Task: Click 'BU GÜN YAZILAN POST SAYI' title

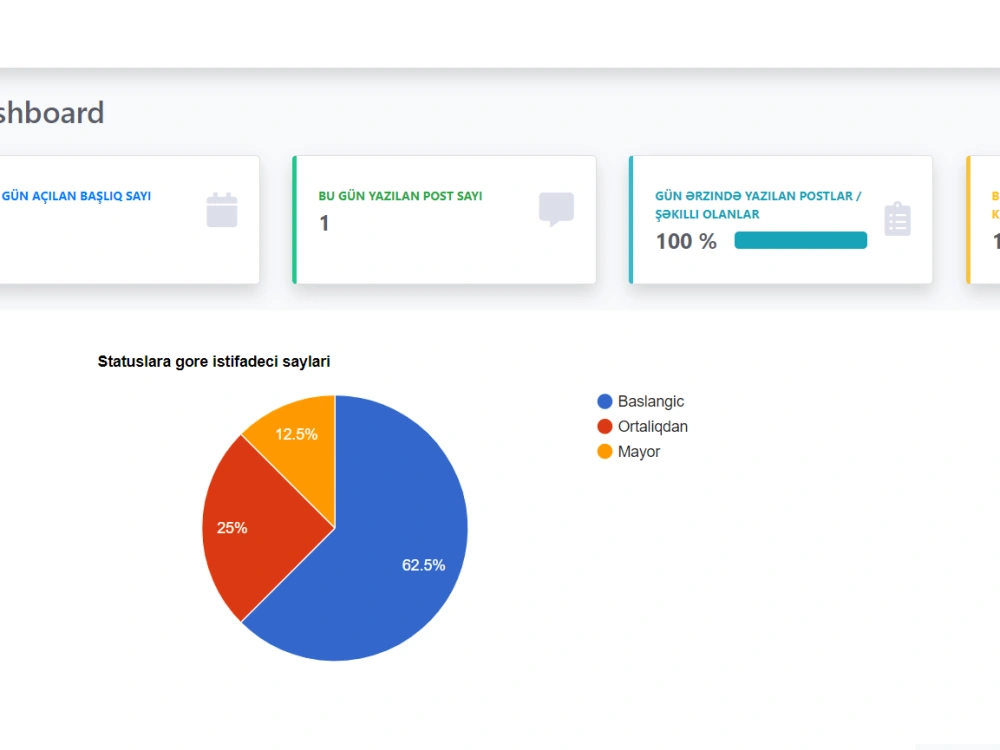Action: [401, 196]
